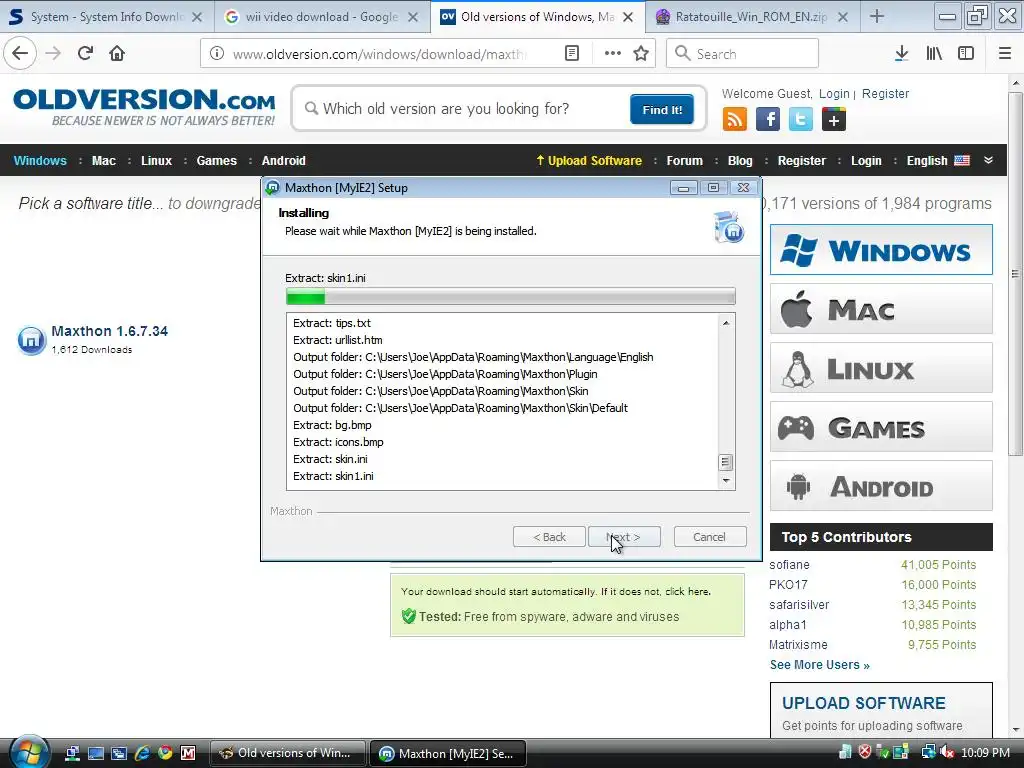Open the Firefox library icon
Screen dimensions: 1024x768
(934, 54)
